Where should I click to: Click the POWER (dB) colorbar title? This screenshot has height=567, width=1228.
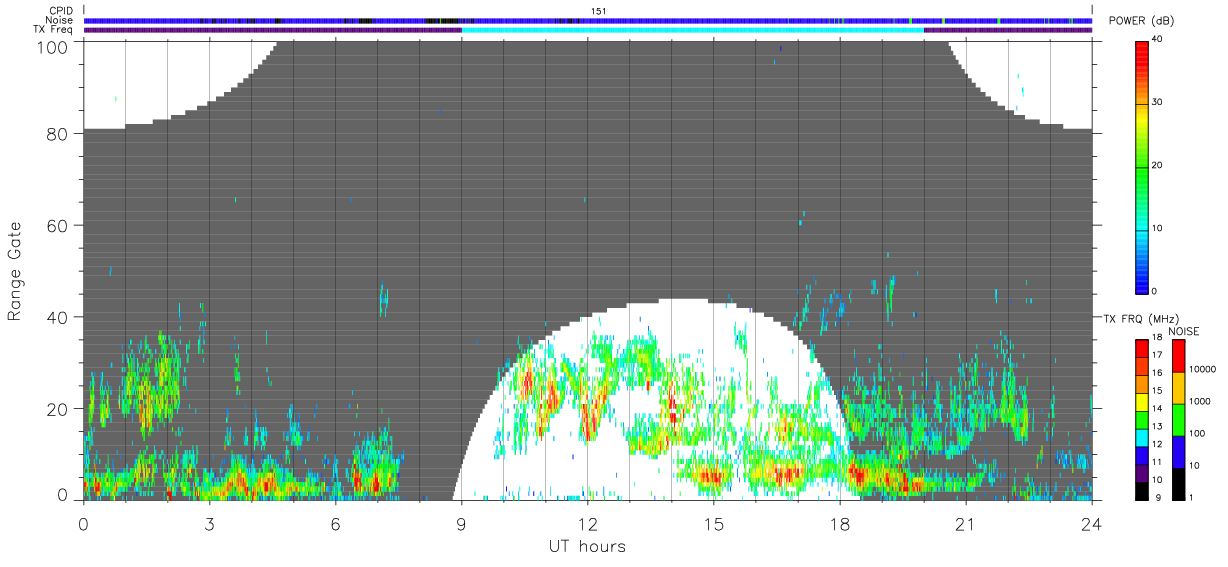coord(1142,21)
